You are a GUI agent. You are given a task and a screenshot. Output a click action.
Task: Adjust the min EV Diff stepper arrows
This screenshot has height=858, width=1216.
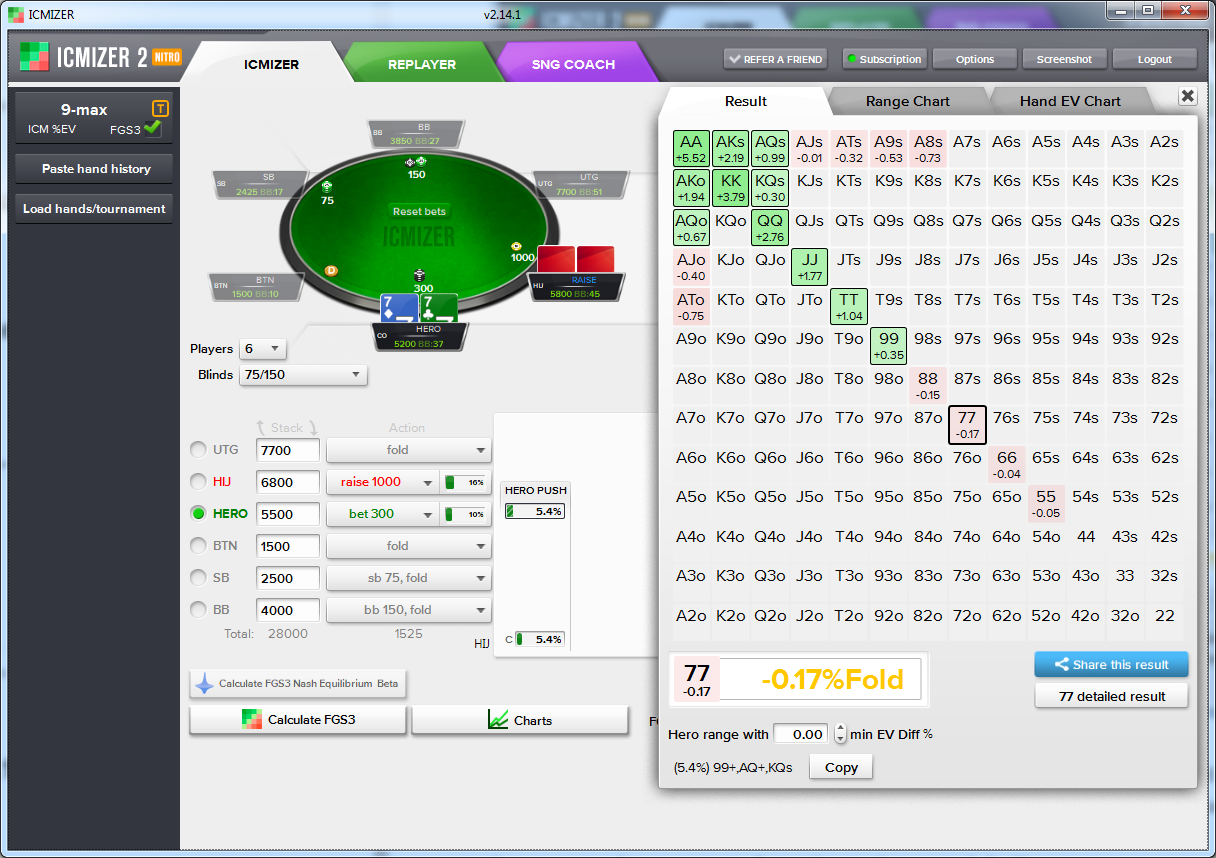[x=840, y=734]
